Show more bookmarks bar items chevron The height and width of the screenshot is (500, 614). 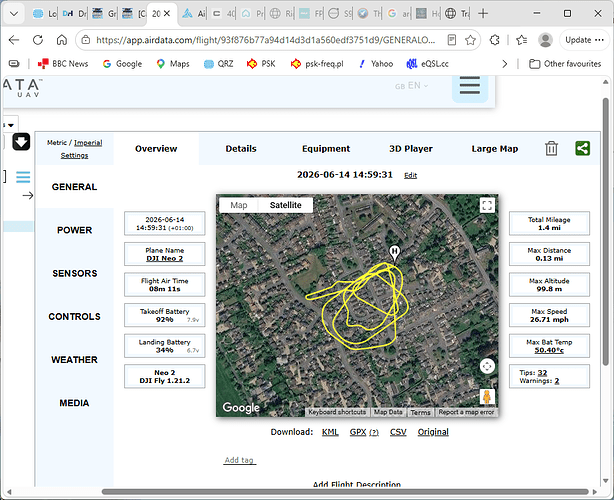505,64
